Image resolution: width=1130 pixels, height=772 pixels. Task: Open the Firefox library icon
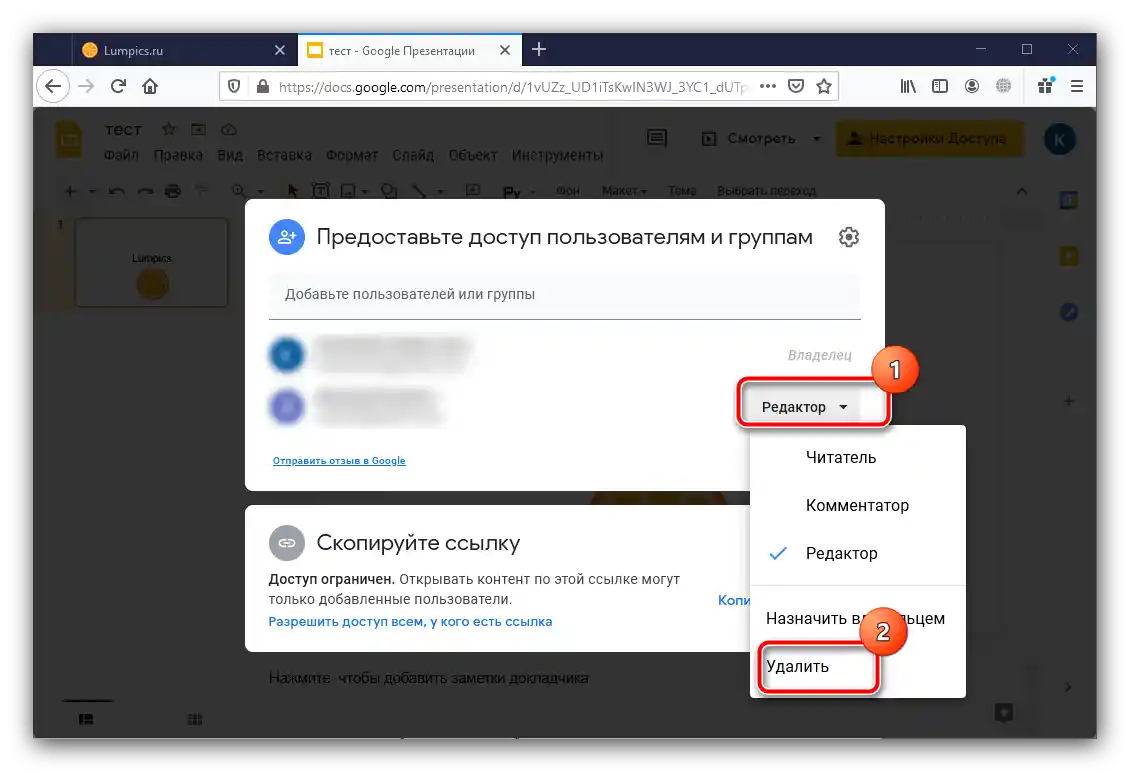908,86
